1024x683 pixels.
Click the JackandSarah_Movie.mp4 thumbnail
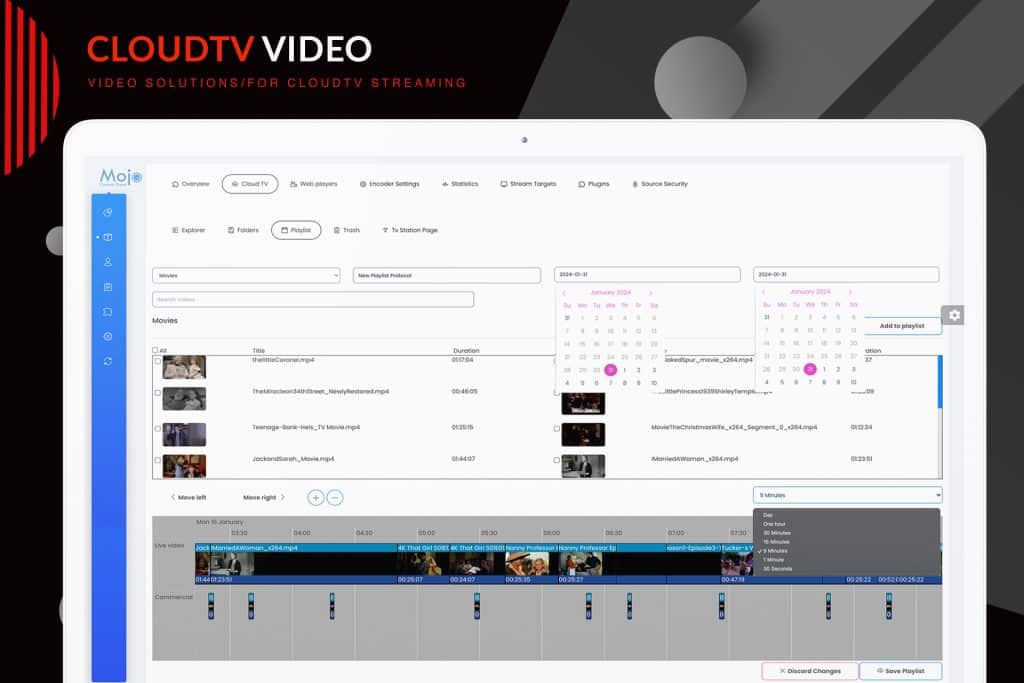coord(184,466)
